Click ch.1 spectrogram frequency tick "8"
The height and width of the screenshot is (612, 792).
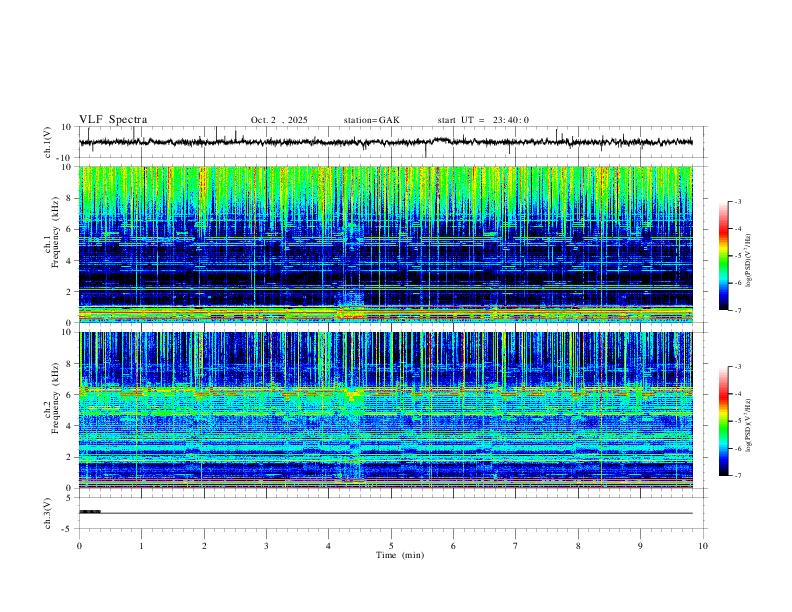pyautogui.click(x=69, y=198)
